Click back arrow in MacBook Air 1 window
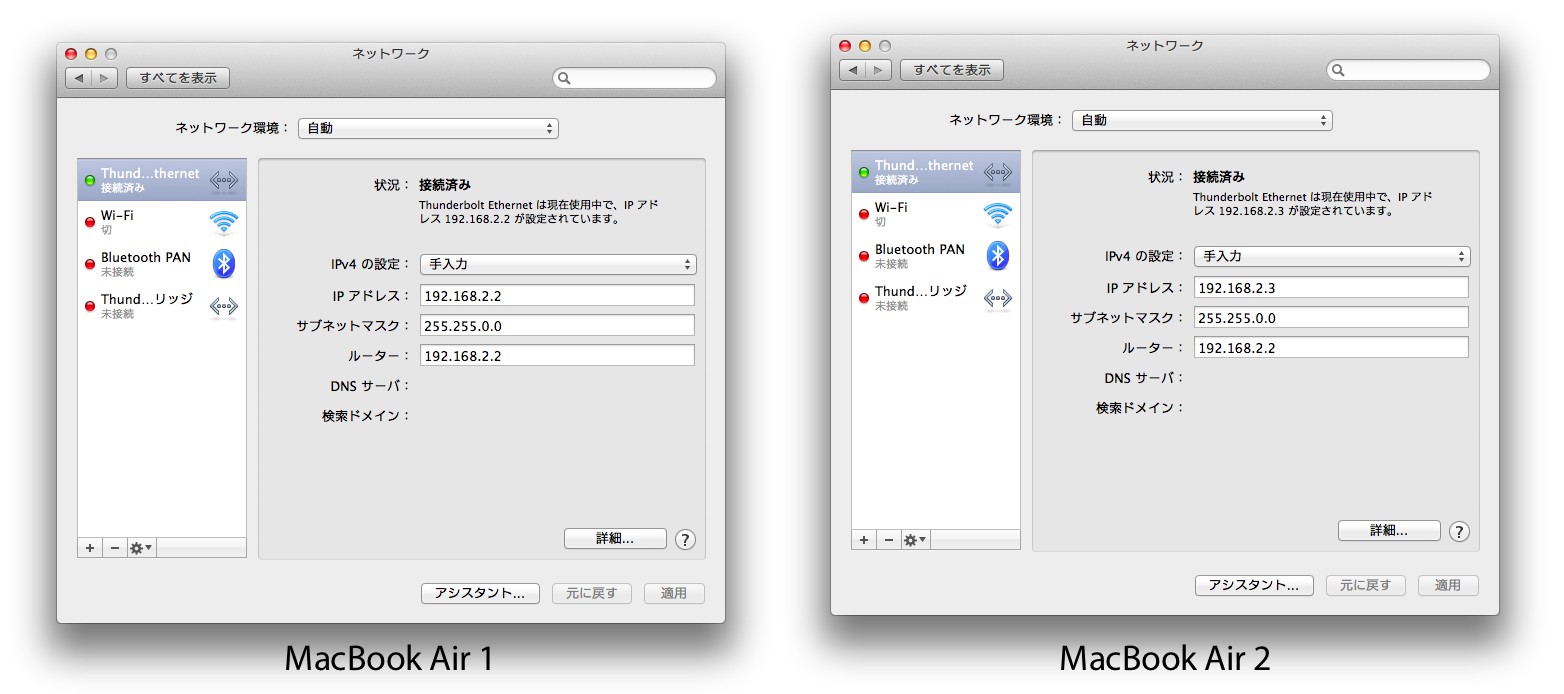Viewport: 1564px width, 694px height. (79, 78)
